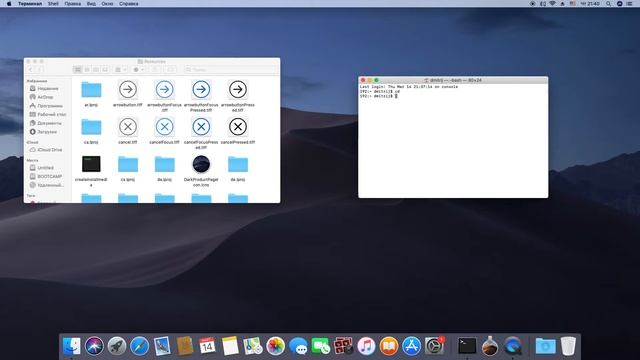The width and height of the screenshot is (640, 360).
Task: Open Terminal from the Dock
Action: [x=467, y=346]
